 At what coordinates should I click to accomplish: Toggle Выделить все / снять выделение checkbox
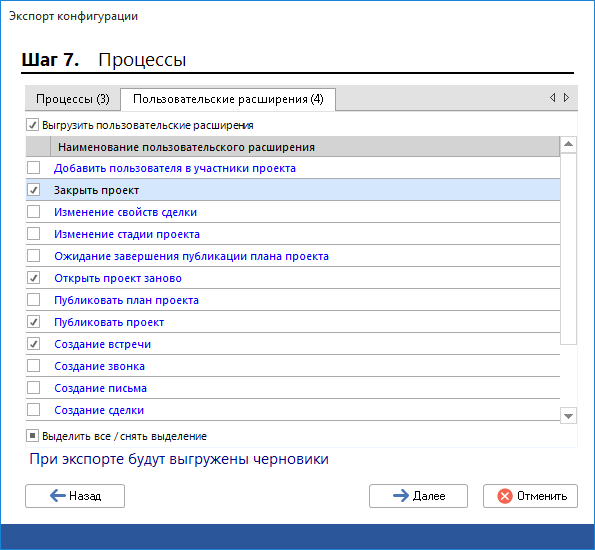tap(32, 436)
